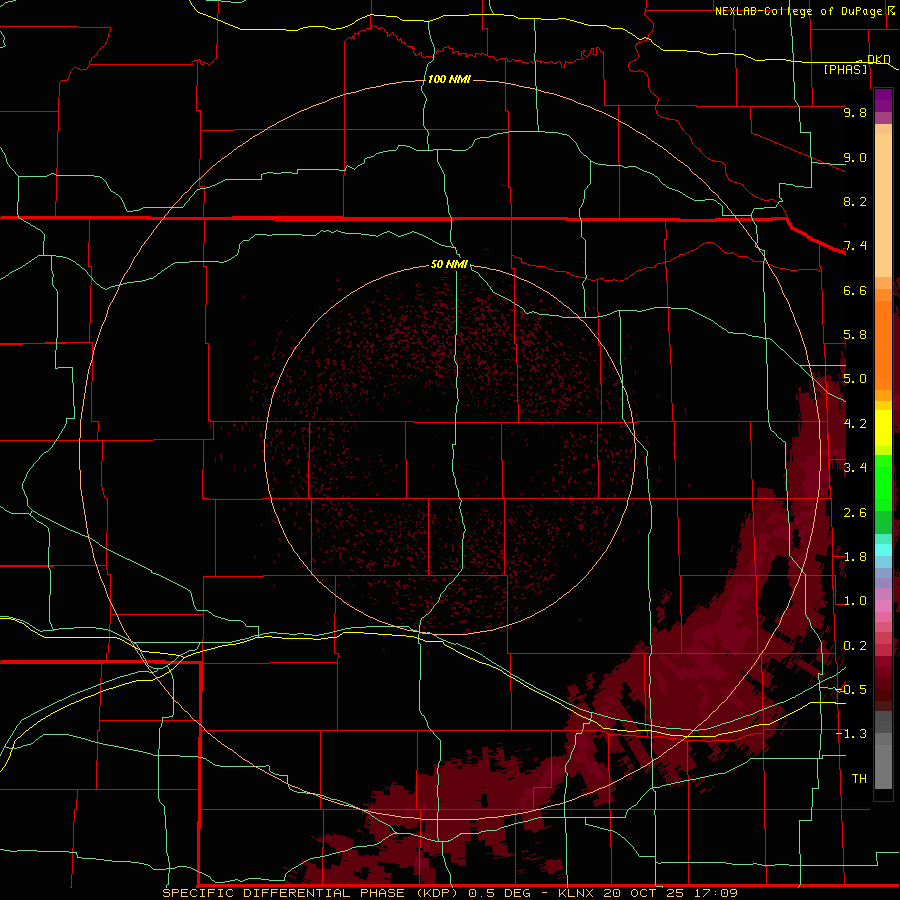Click the 0.5 DEG elevation in the caption
The width and height of the screenshot is (900, 900).
pyautogui.click(x=499, y=893)
